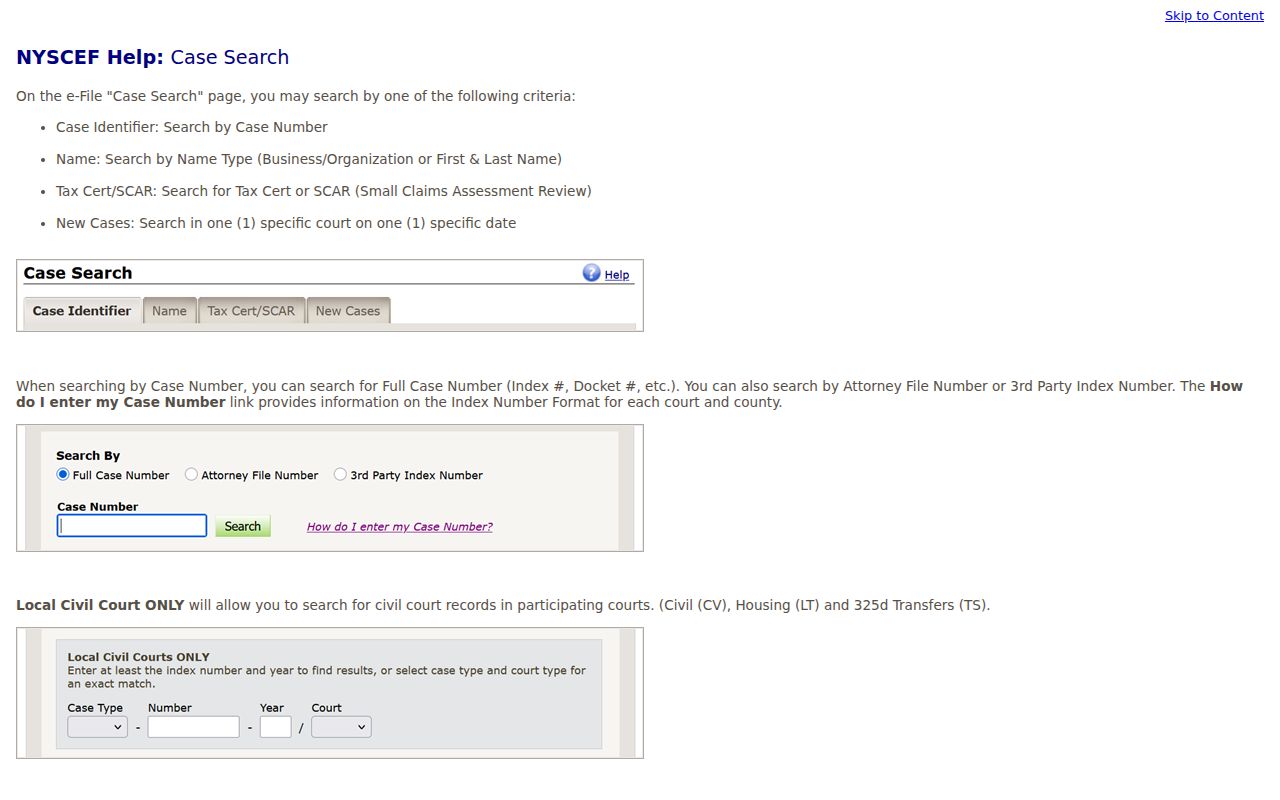1280x800 pixels.
Task: Click the green Search button
Action: click(x=243, y=526)
